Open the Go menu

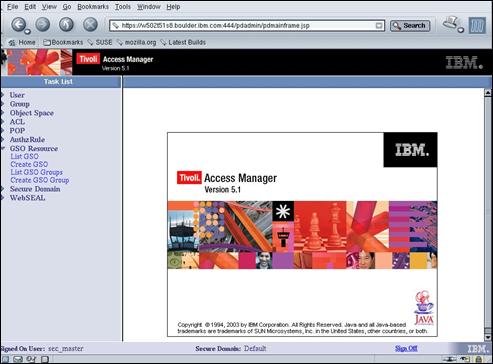coord(67,7)
